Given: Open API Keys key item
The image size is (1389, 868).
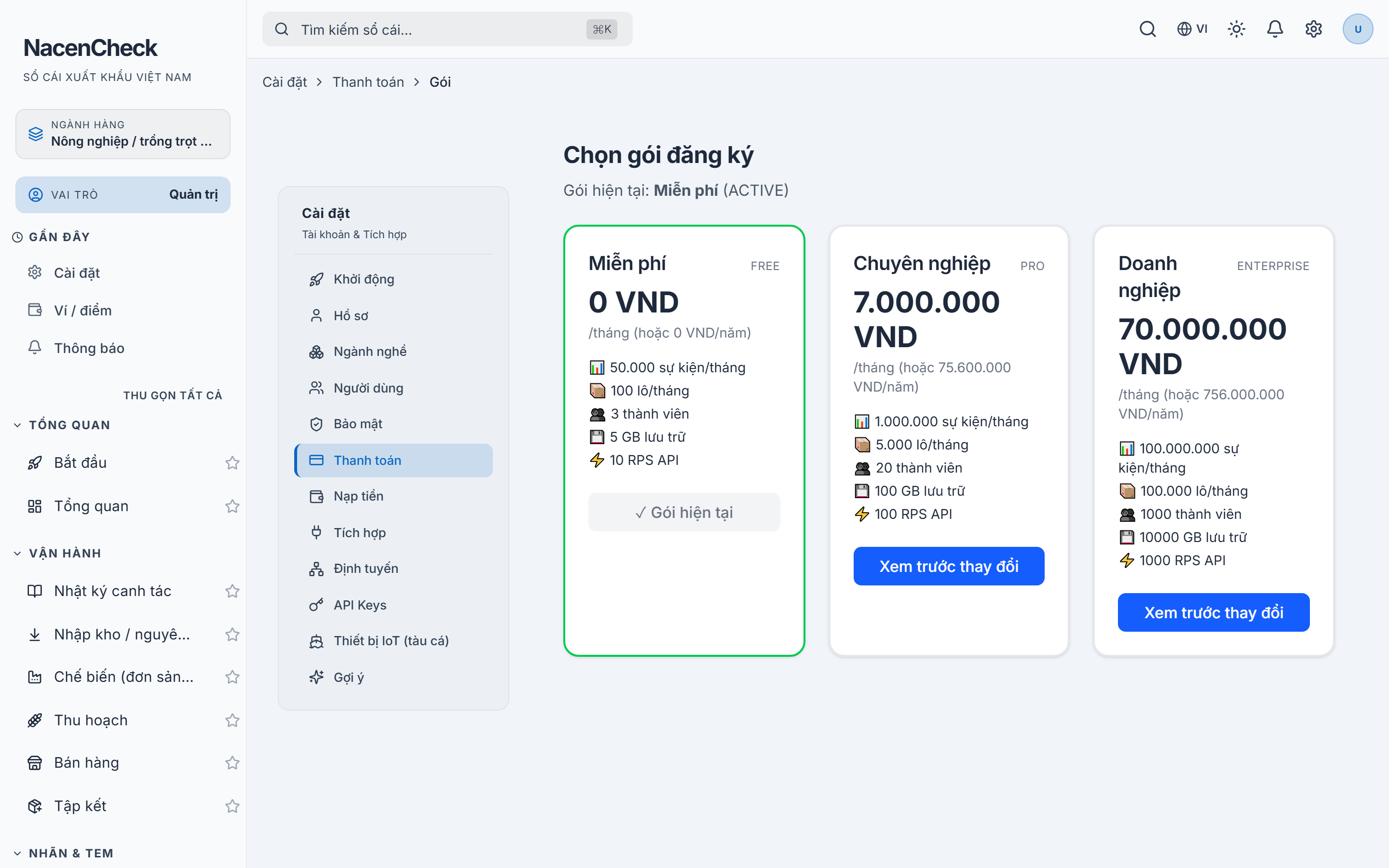Looking at the screenshot, I should click(x=394, y=605).
